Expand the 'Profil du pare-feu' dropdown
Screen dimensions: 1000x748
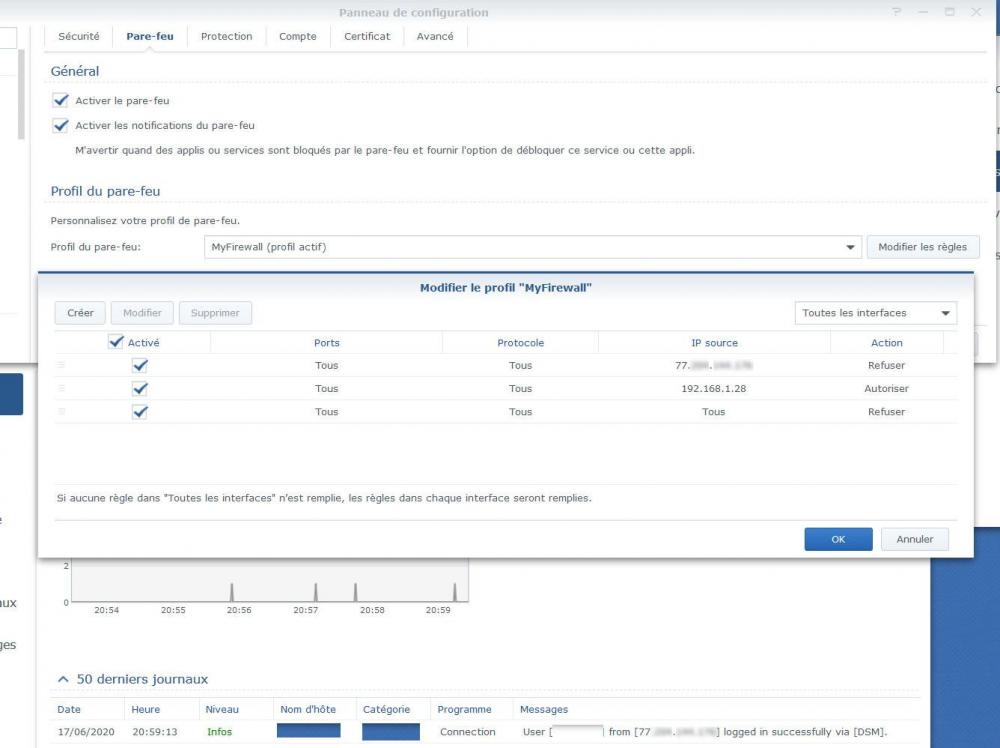click(851, 247)
